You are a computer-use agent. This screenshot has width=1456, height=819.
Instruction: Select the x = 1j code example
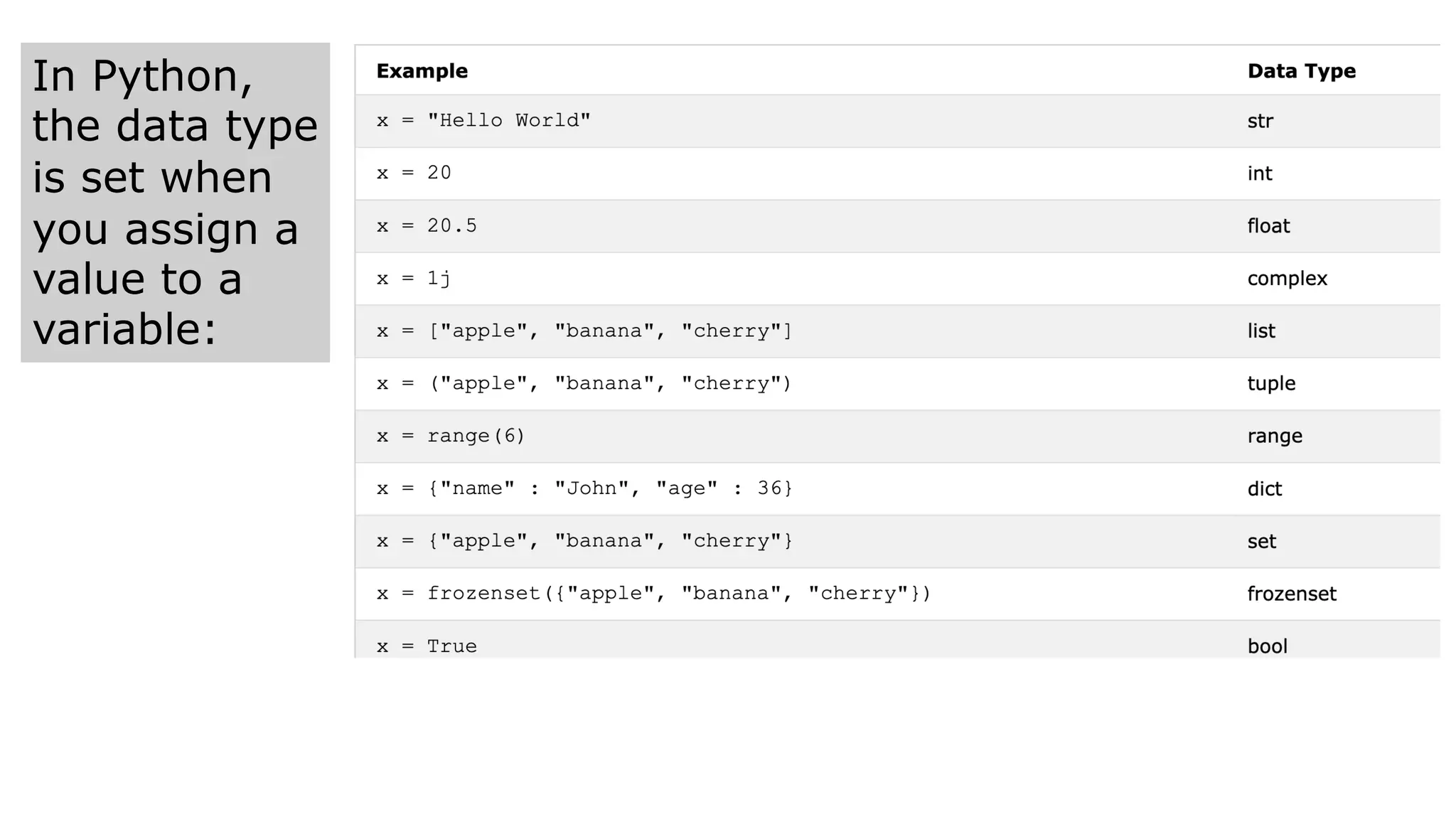coord(414,279)
